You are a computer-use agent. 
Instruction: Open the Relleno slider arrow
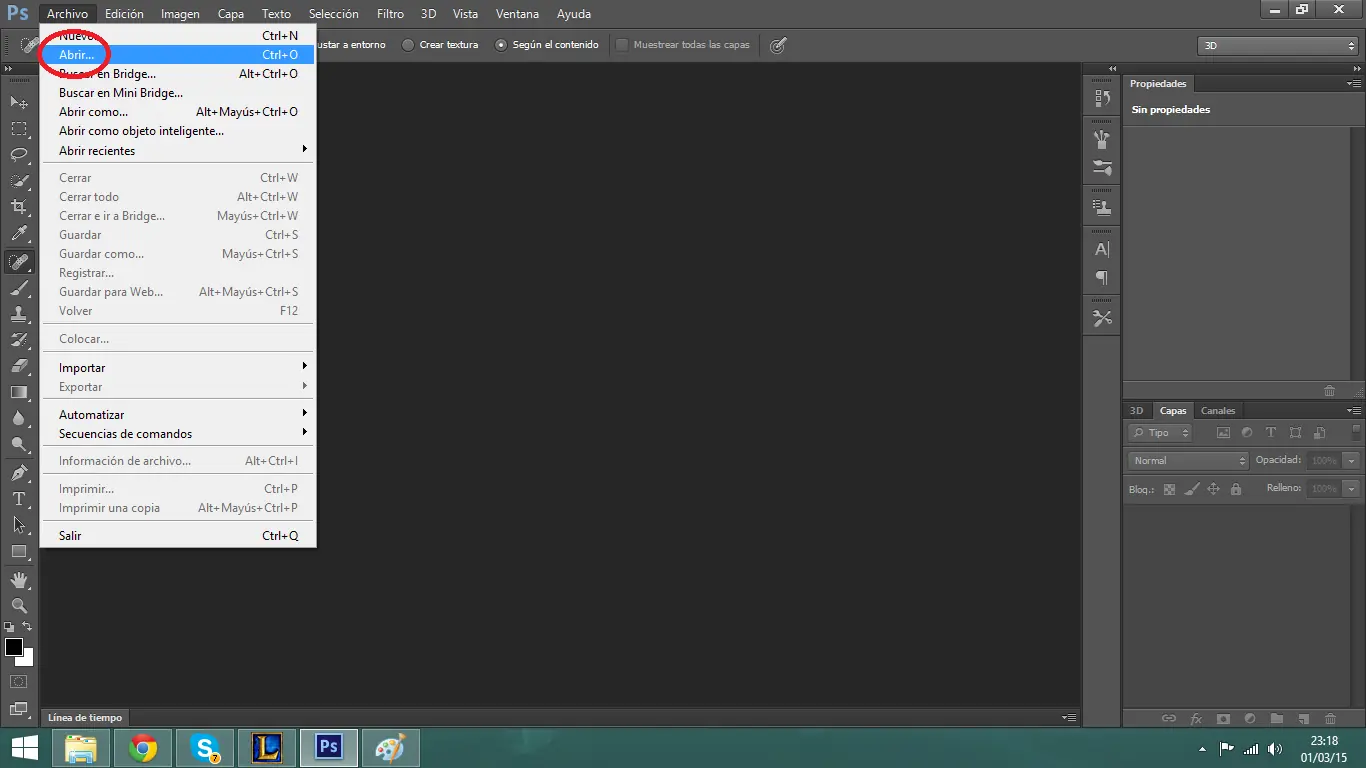coord(1352,489)
